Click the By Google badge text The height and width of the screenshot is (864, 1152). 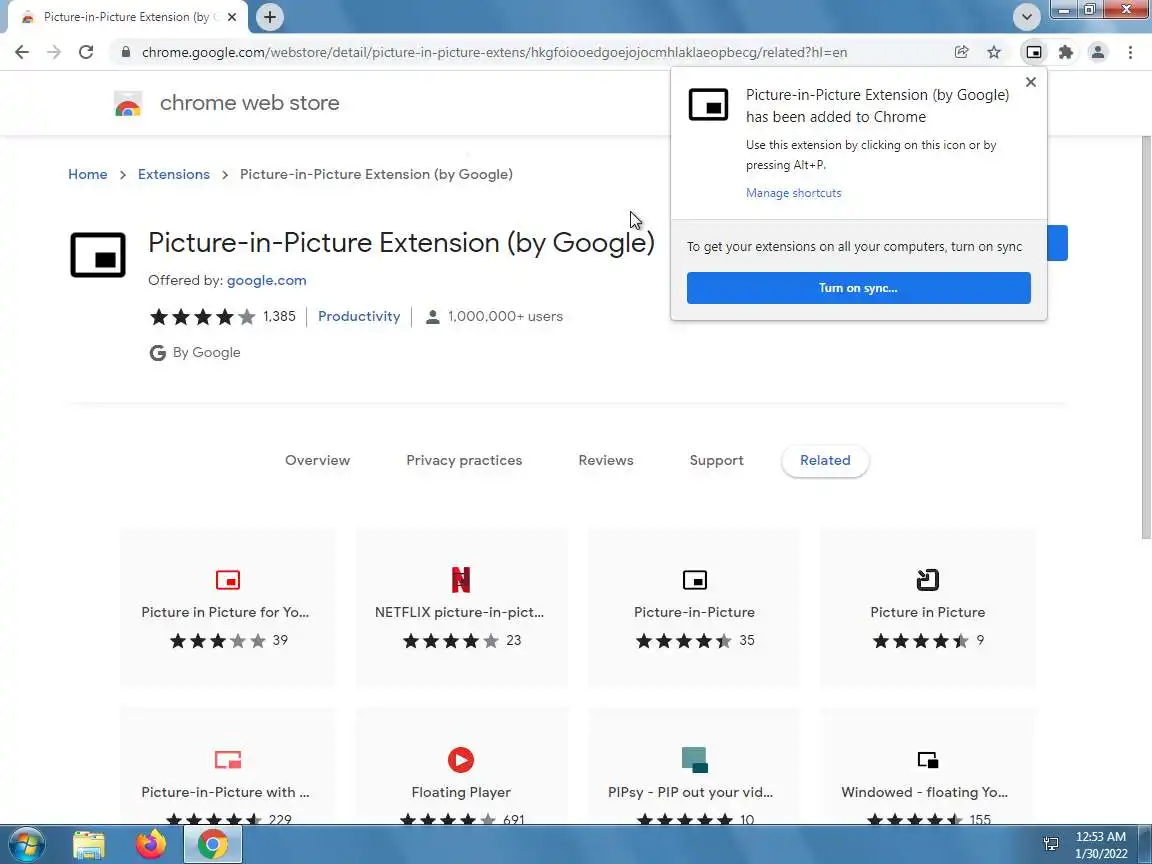click(x=206, y=353)
